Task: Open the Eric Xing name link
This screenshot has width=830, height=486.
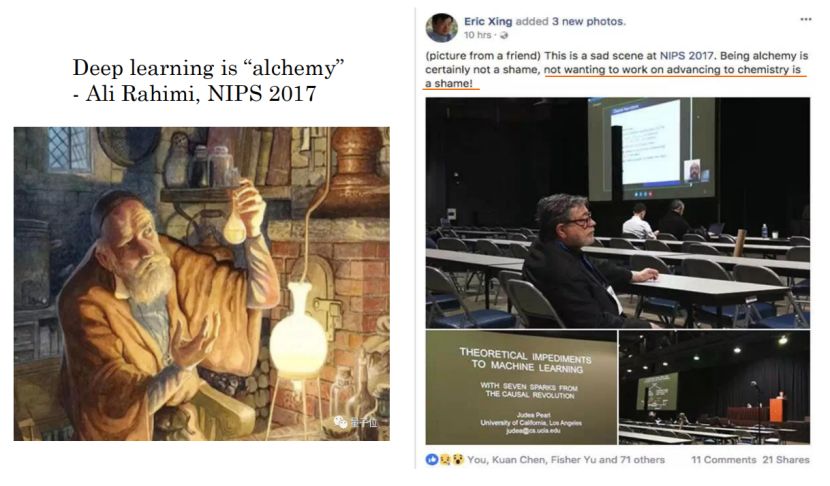Action: 488,22
